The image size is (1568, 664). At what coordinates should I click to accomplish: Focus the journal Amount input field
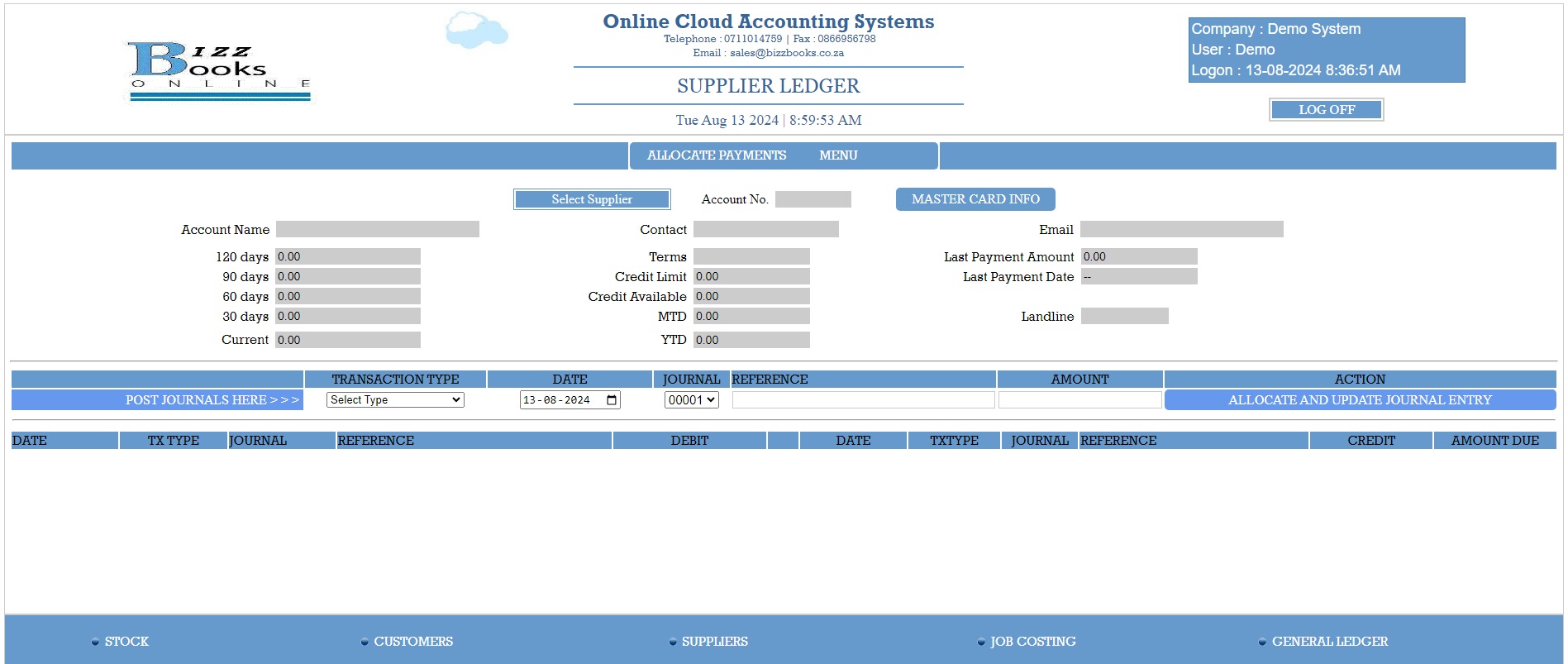click(1079, 400)
